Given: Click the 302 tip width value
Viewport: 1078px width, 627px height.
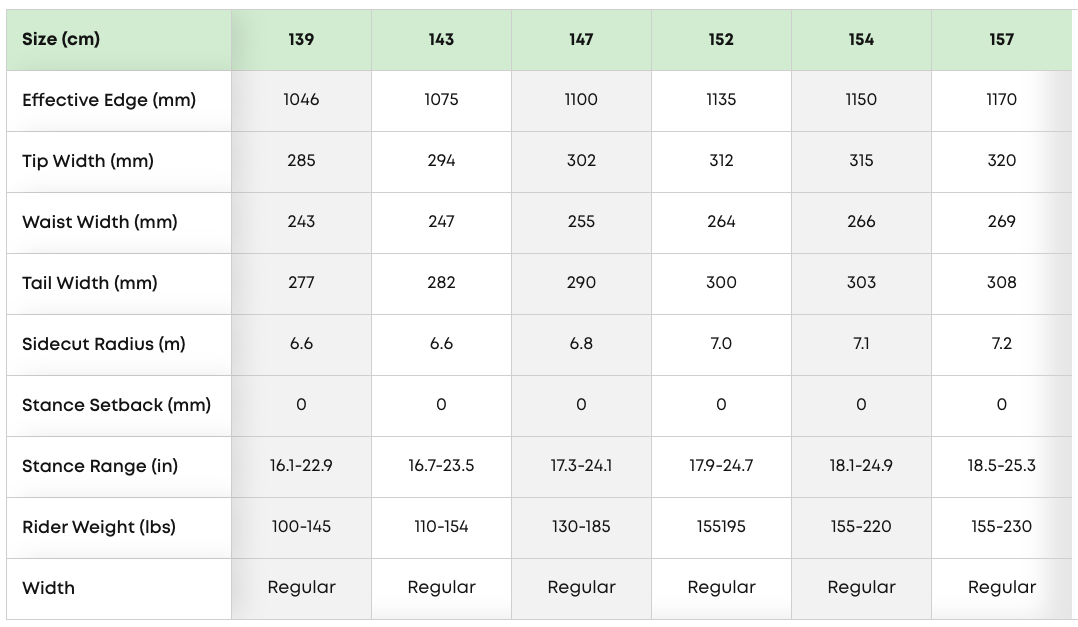Looking at the screenshot, I should tap(581, 161).
